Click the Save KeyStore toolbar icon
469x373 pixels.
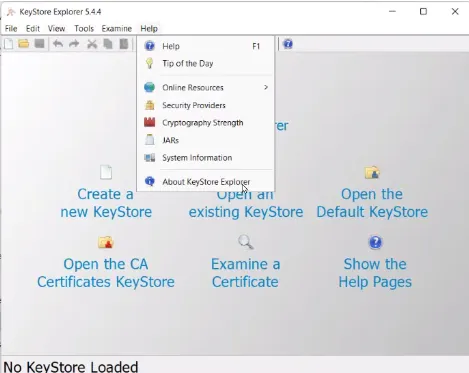tap(40, 44)
